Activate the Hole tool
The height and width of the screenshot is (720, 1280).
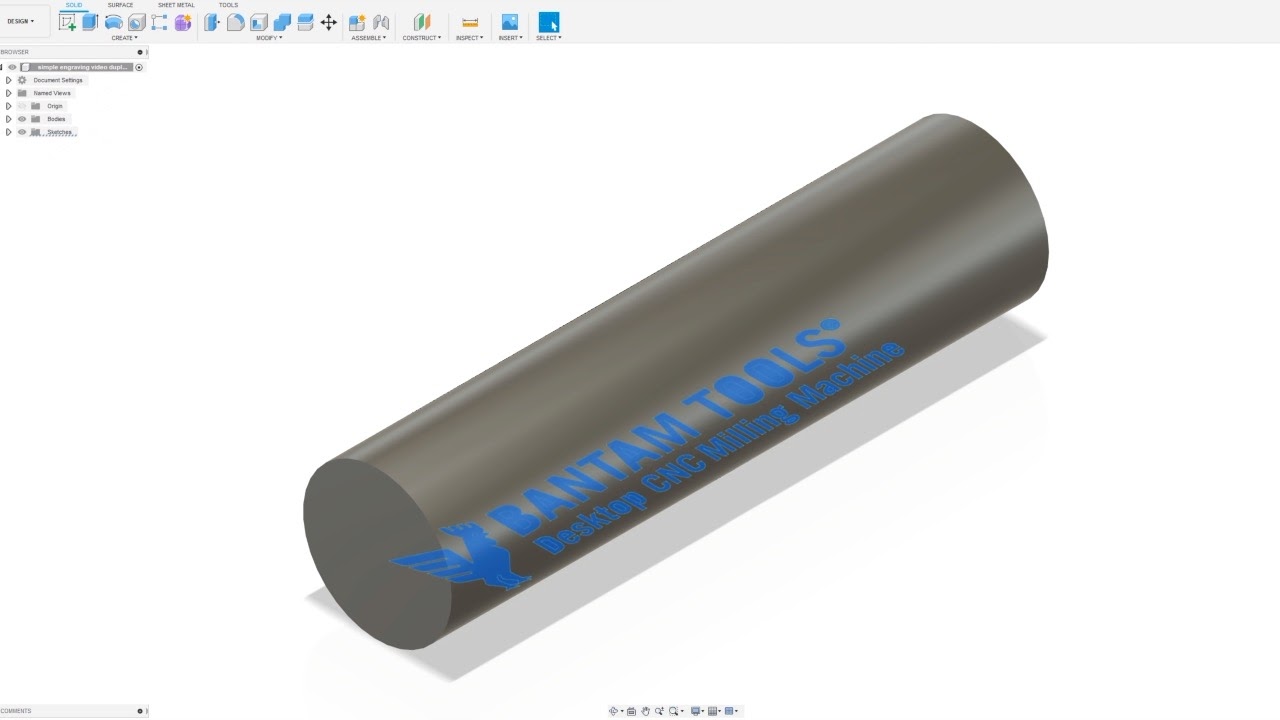coord(136,22)
